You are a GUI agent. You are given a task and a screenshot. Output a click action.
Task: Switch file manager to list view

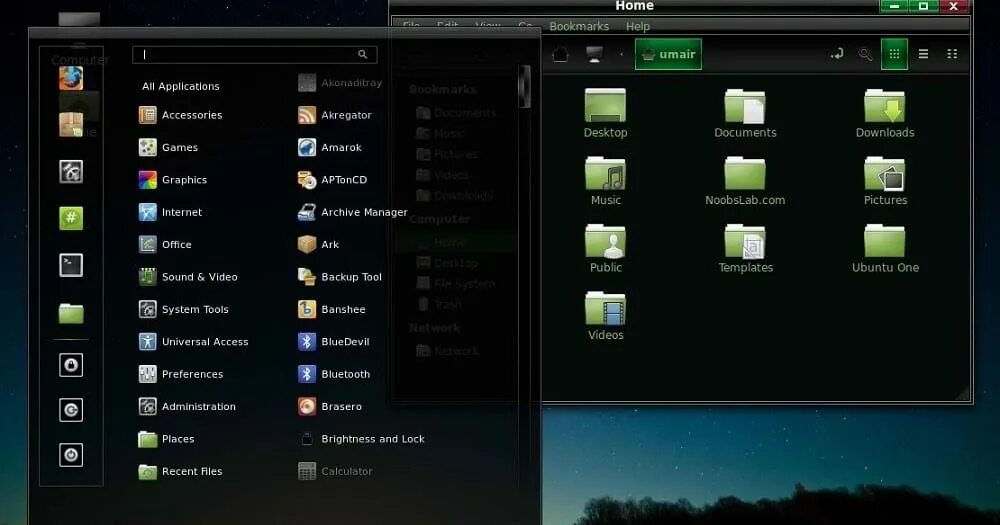pyautogui.click(x=923, y=54)
